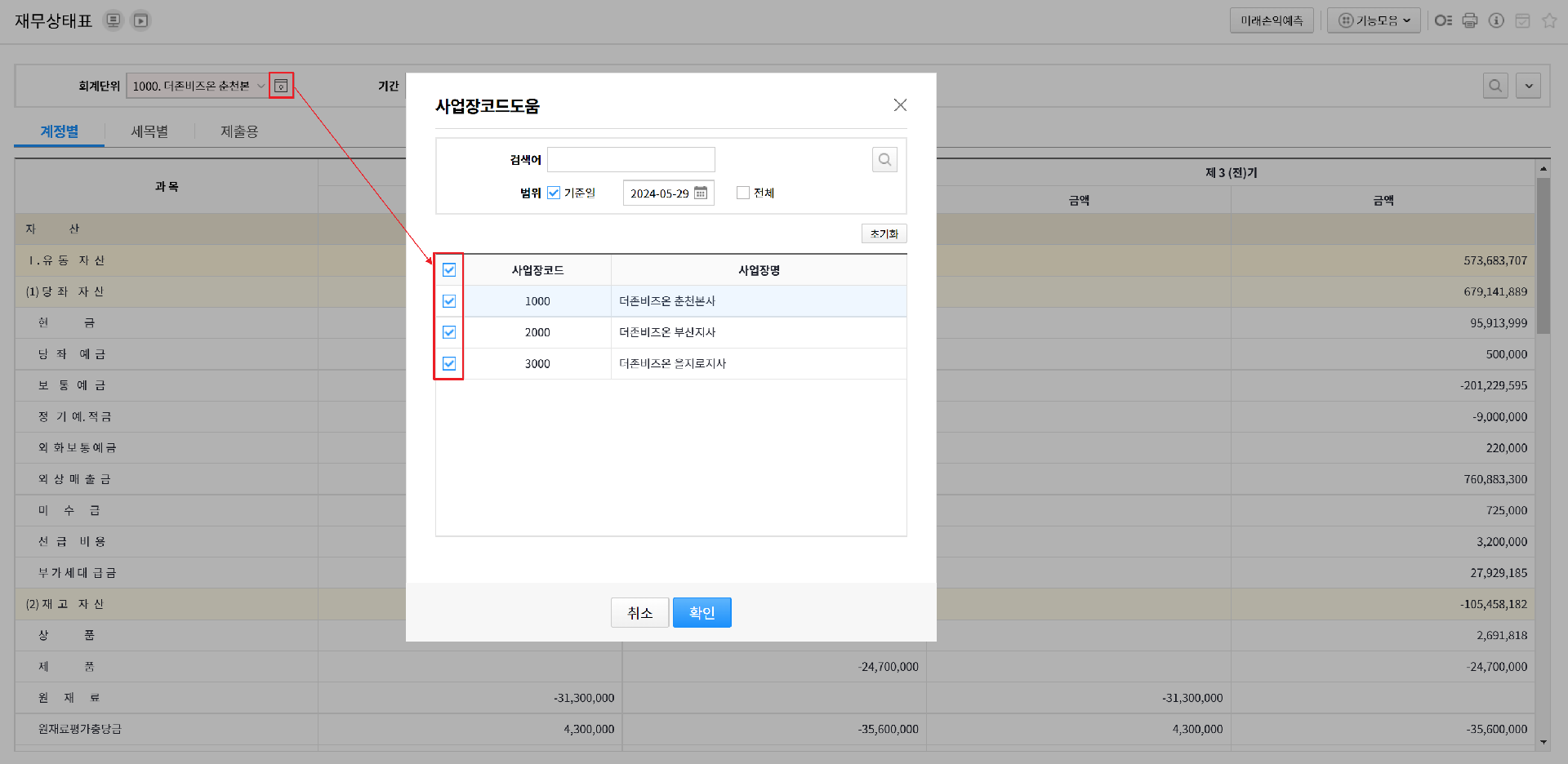Image resolution: width=1568 pixels, height=764 pixels.
Task: Click the search icon in 사업장코드도움 dialog
Action: (884, 160)
